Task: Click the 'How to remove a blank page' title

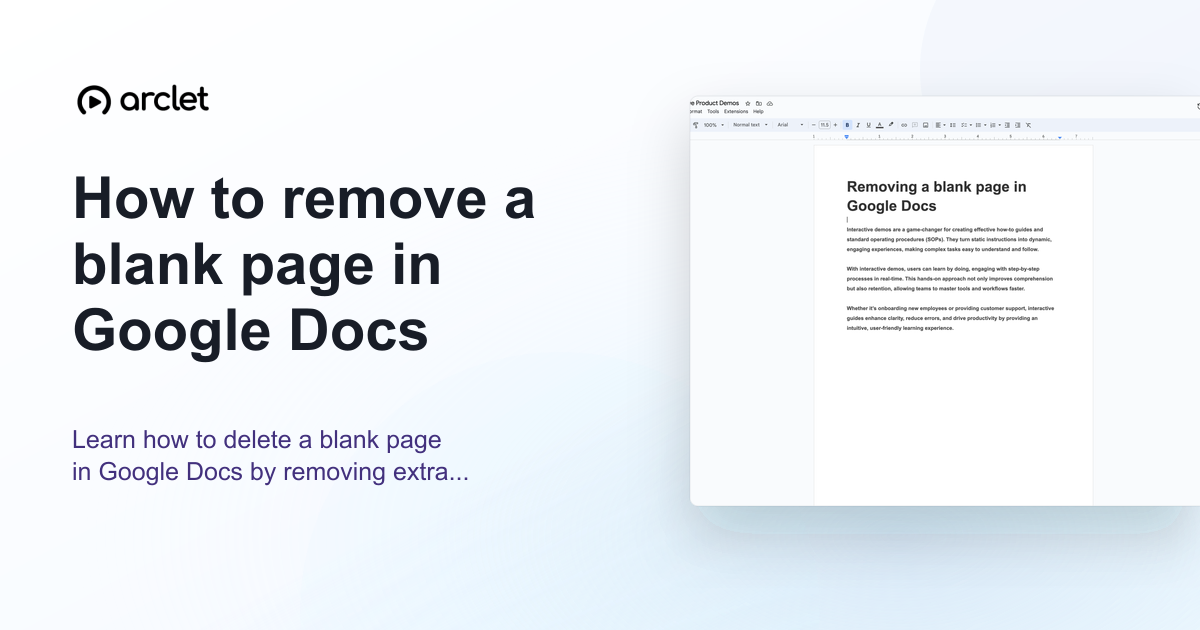Action: tap(304, 265)
